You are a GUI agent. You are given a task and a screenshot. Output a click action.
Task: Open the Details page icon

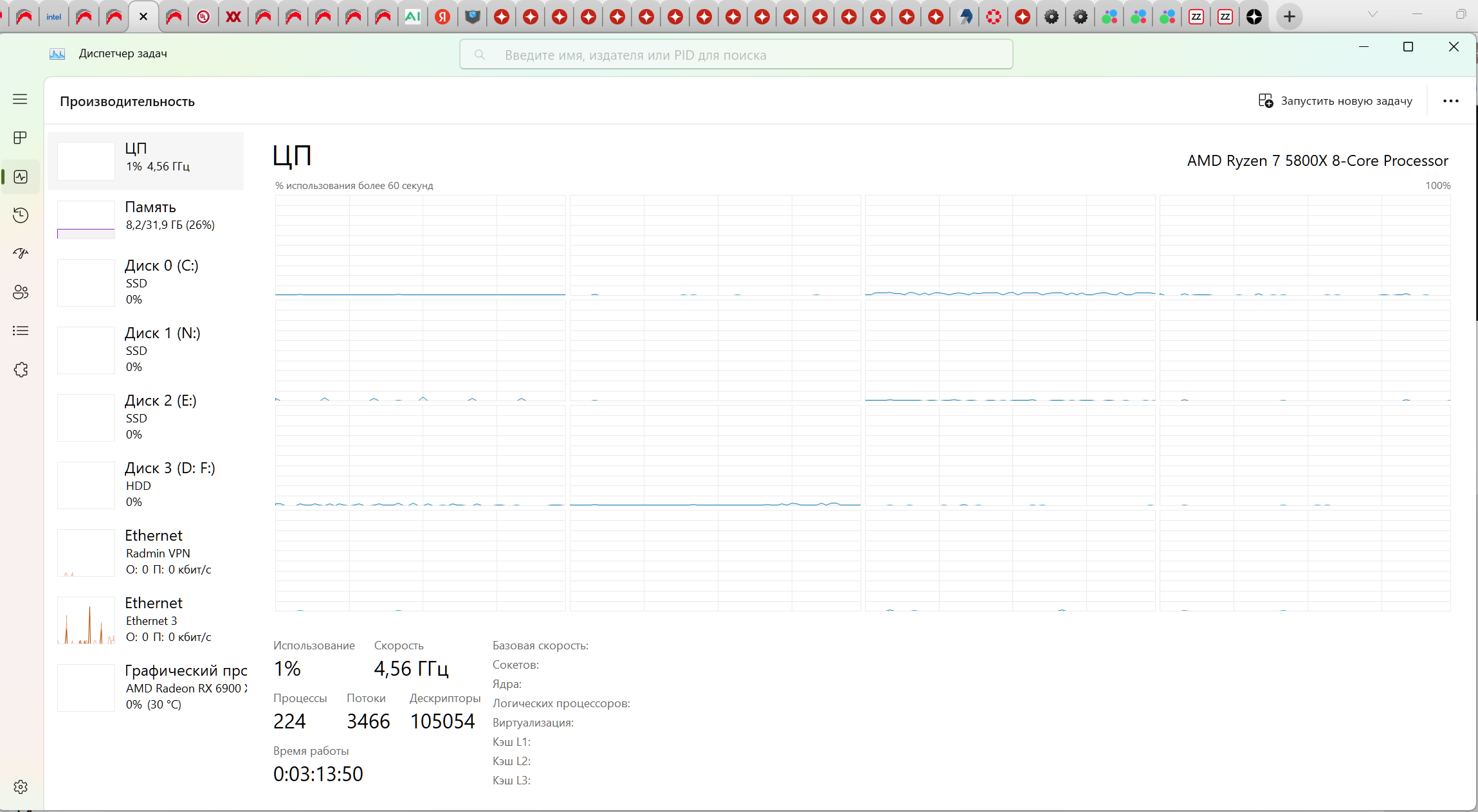[20, 330]
